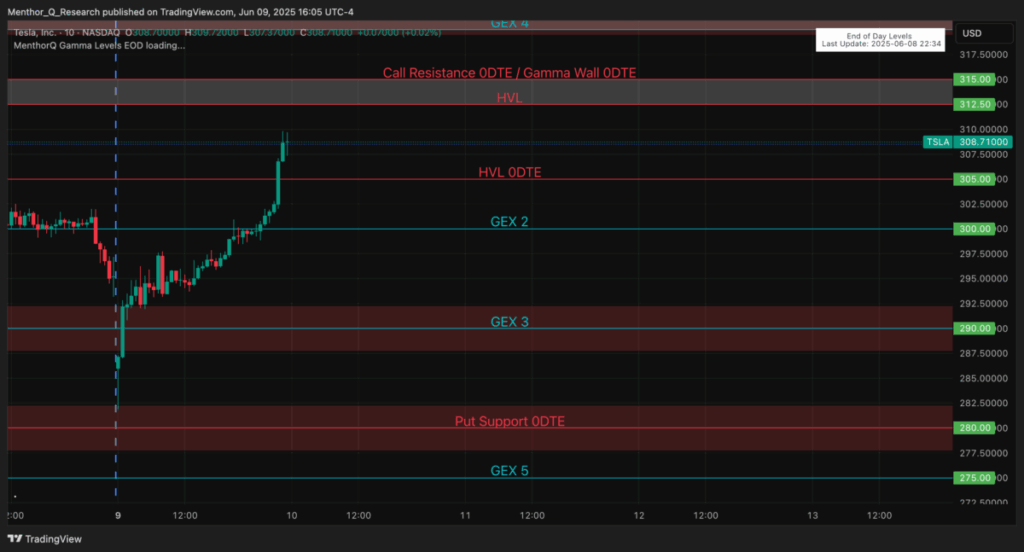1024x552 pixels.
Task: Select the GEX 3 level label
Action: (509, 321)
